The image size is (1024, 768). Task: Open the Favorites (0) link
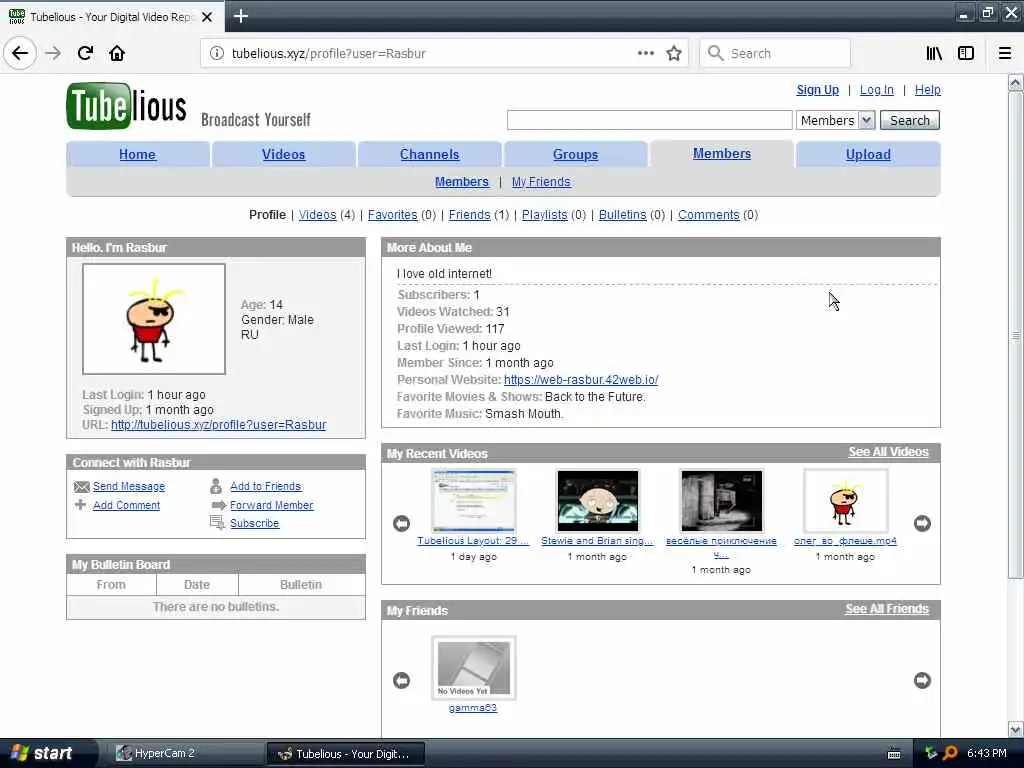click(x=392, y=215)
